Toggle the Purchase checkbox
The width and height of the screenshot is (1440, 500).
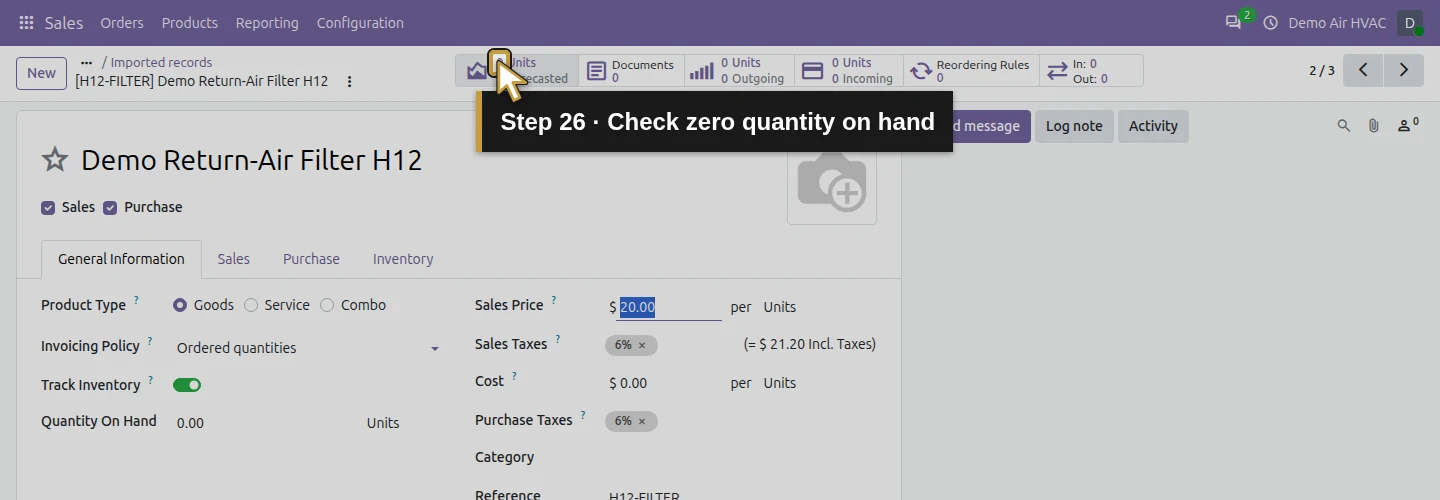(110, 208)
